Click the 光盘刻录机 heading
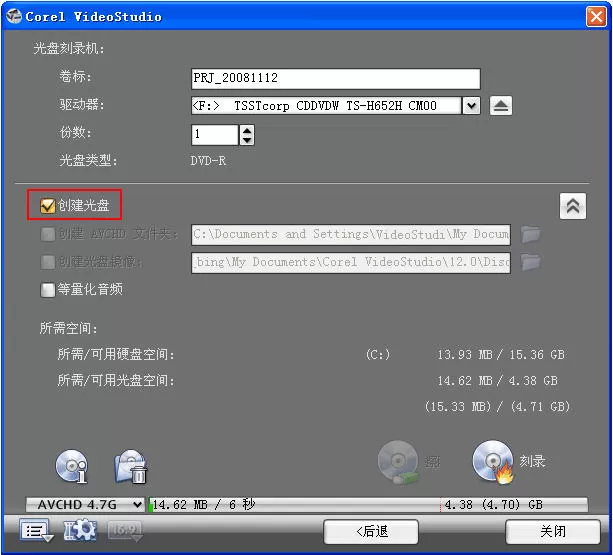The width and height of the screenshot is (613, 555). (x=69, y=48)
